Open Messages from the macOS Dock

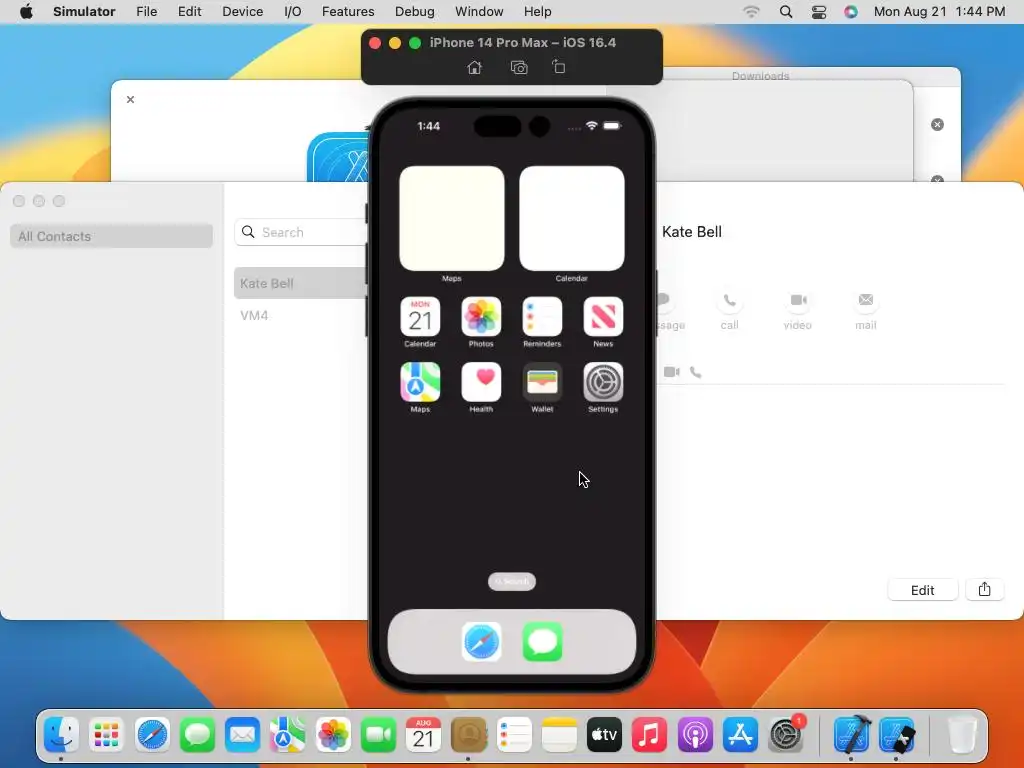197,735
